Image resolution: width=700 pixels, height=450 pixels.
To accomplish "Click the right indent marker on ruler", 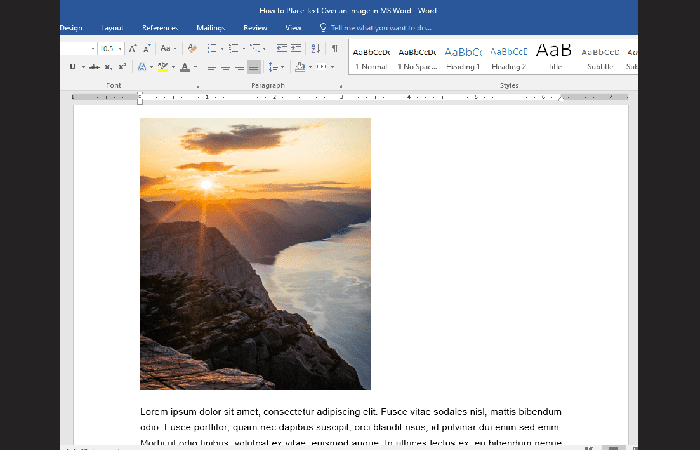I will [562, 97].
